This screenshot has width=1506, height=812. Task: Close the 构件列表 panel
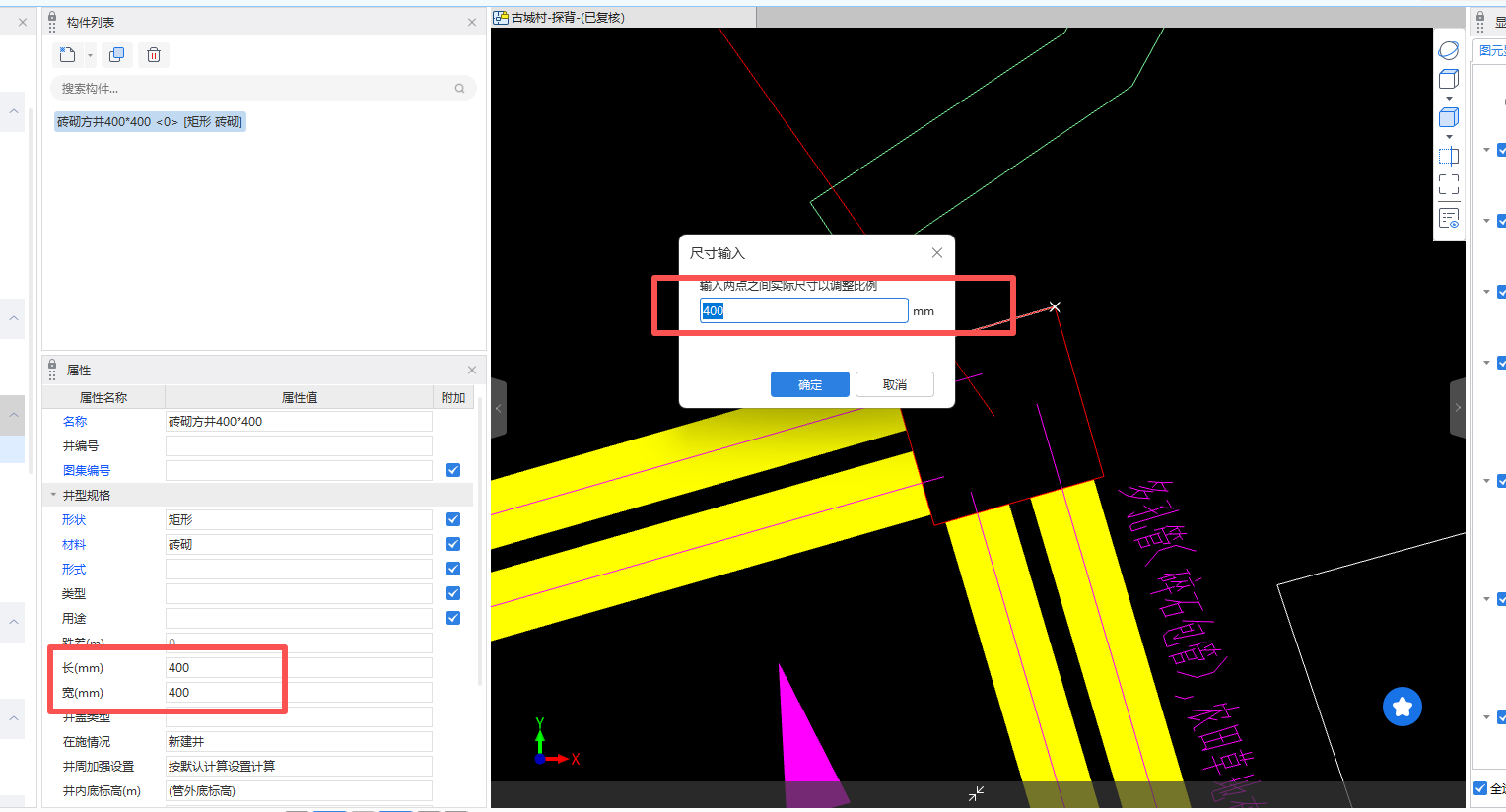(472, 22)
